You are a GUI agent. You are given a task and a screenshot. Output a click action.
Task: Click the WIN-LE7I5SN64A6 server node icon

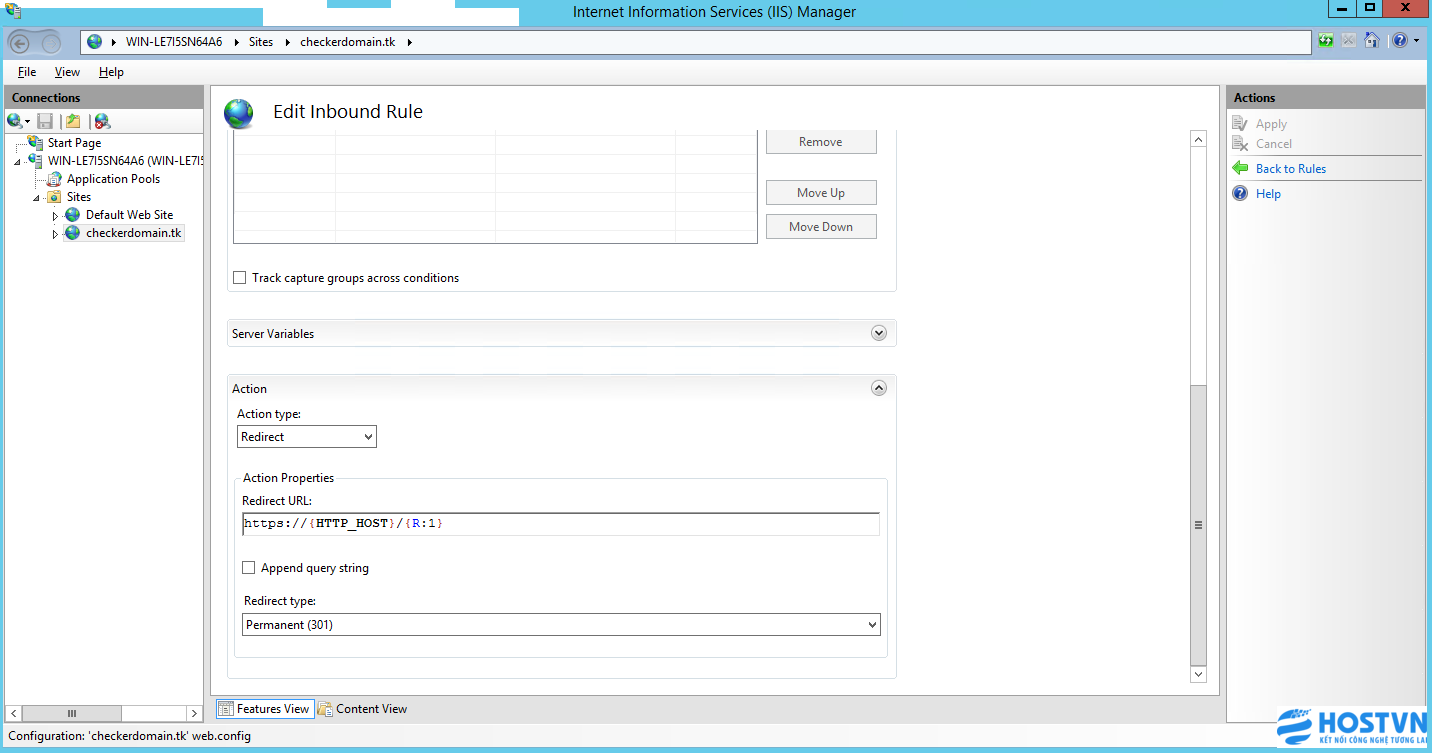(36, 161)
